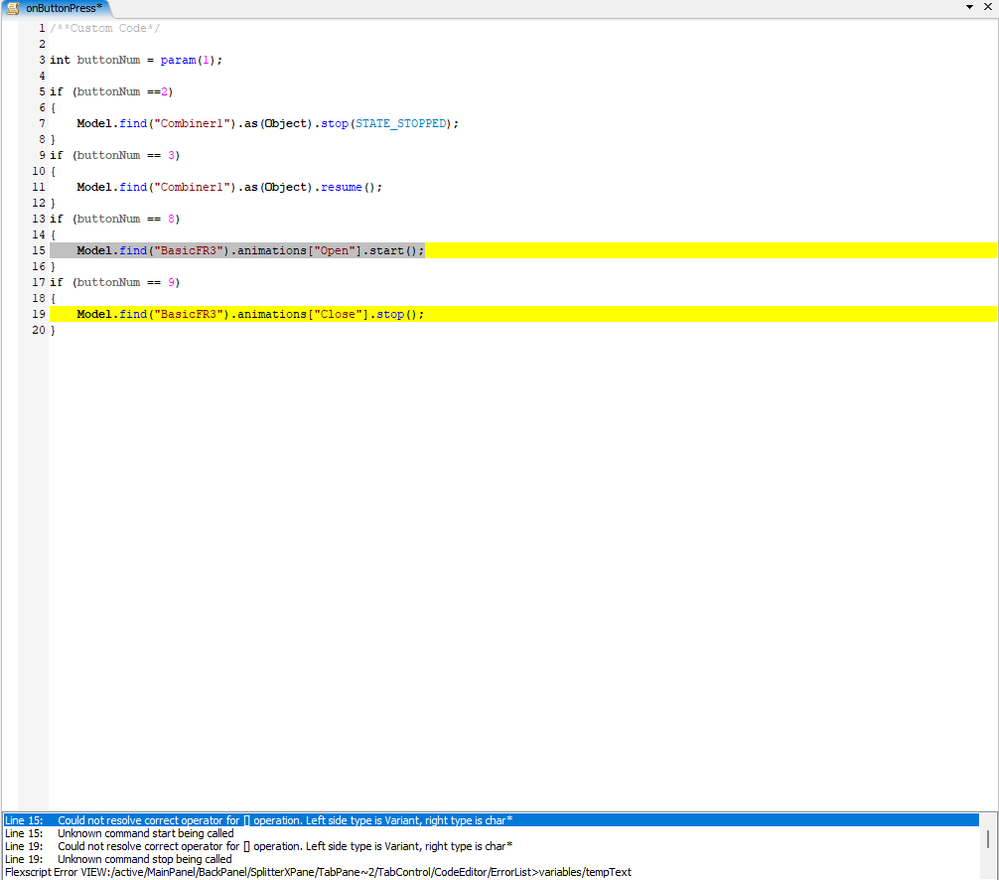
Task: Click 'animations' on line 15
Action: (x=272, y=250)
